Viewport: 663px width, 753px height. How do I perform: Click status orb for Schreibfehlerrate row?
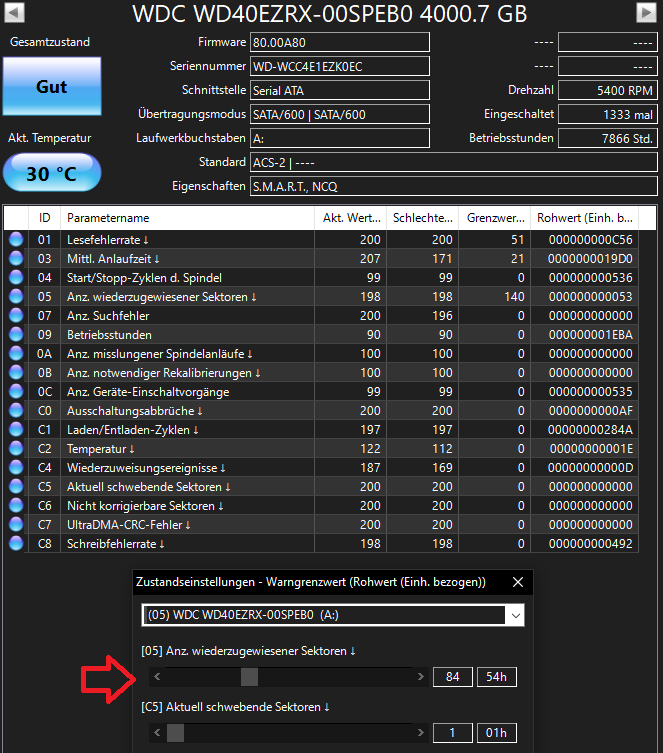tap(16, 544)
